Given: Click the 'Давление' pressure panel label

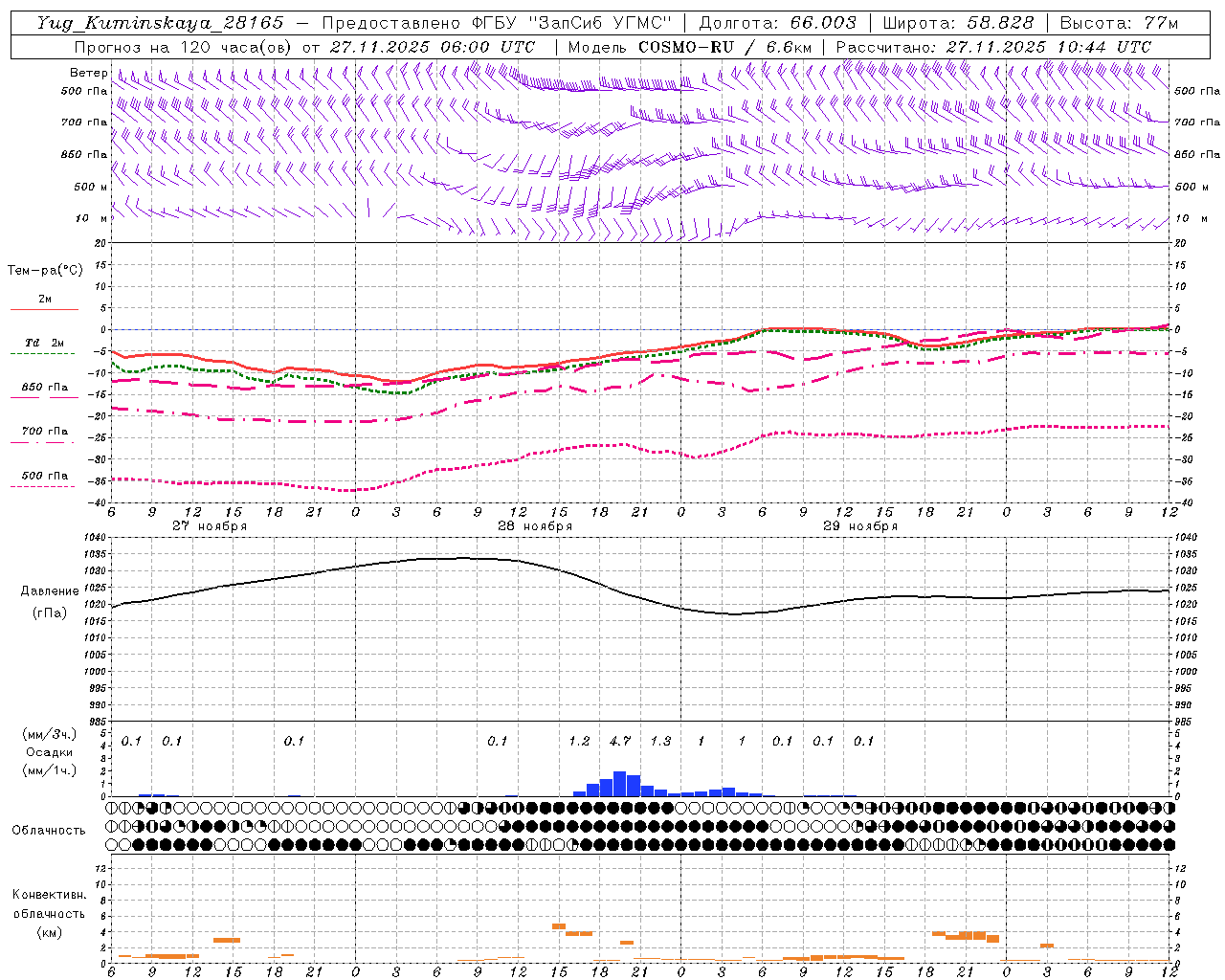Looking at the screenshot, I should coord(50,591).
